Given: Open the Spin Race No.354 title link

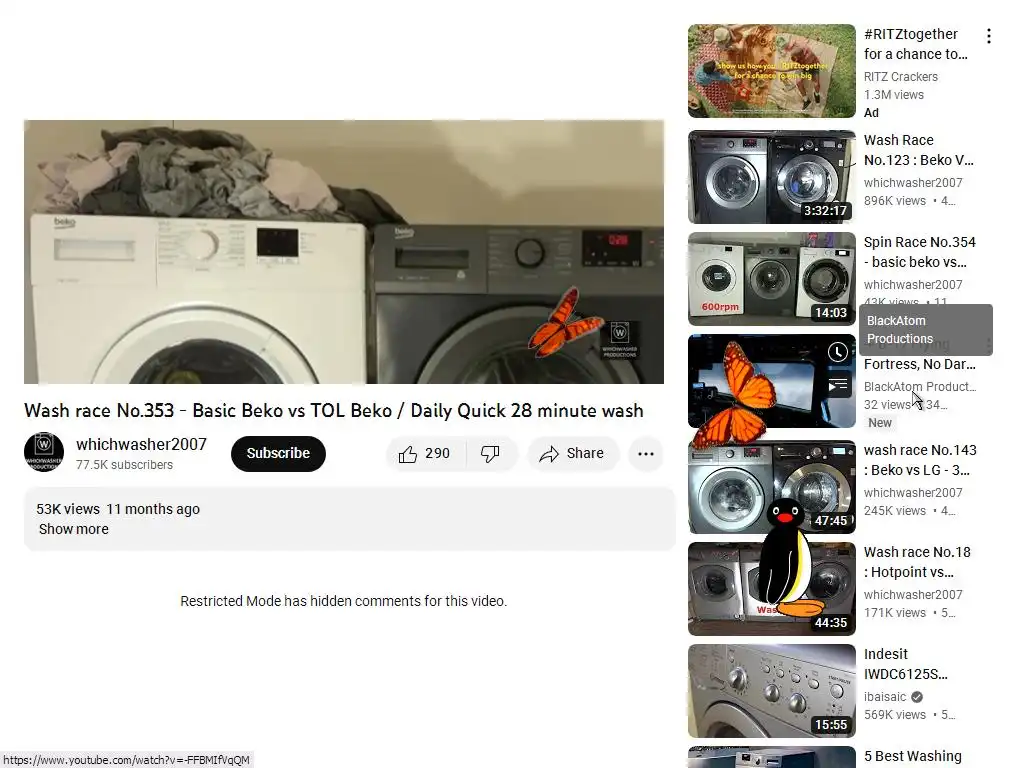Looking at the screenshot, I should coord(920,252).
